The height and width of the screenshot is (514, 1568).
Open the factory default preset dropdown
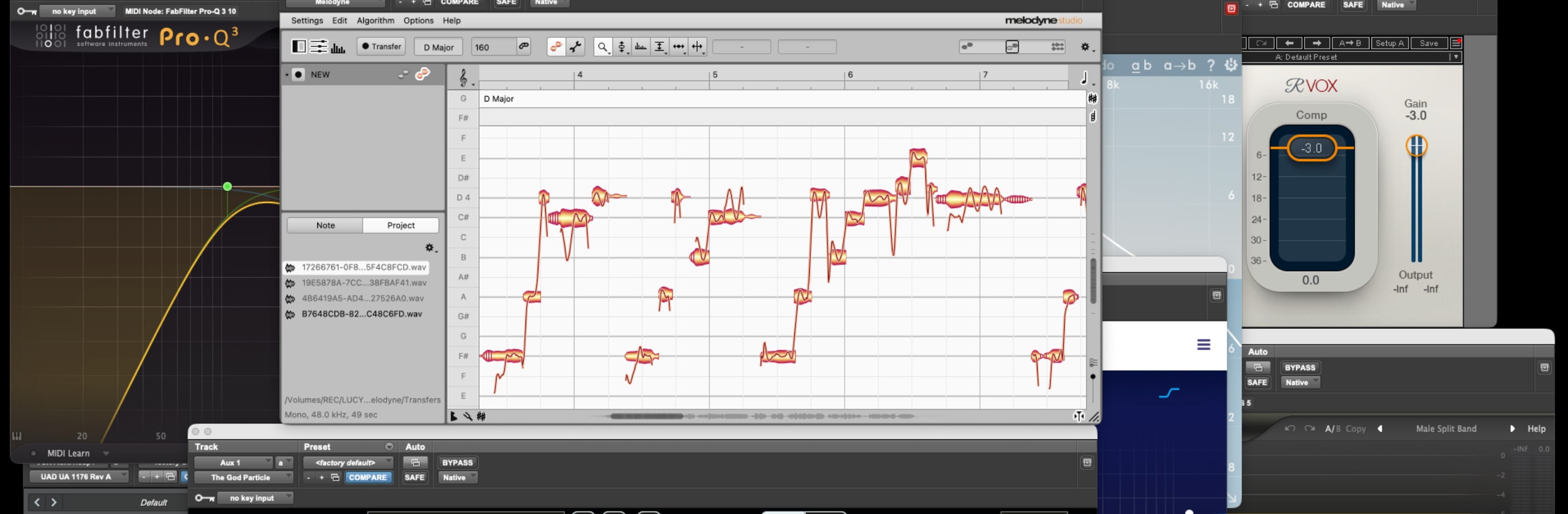pyautogui.click(x=349, y=463)
